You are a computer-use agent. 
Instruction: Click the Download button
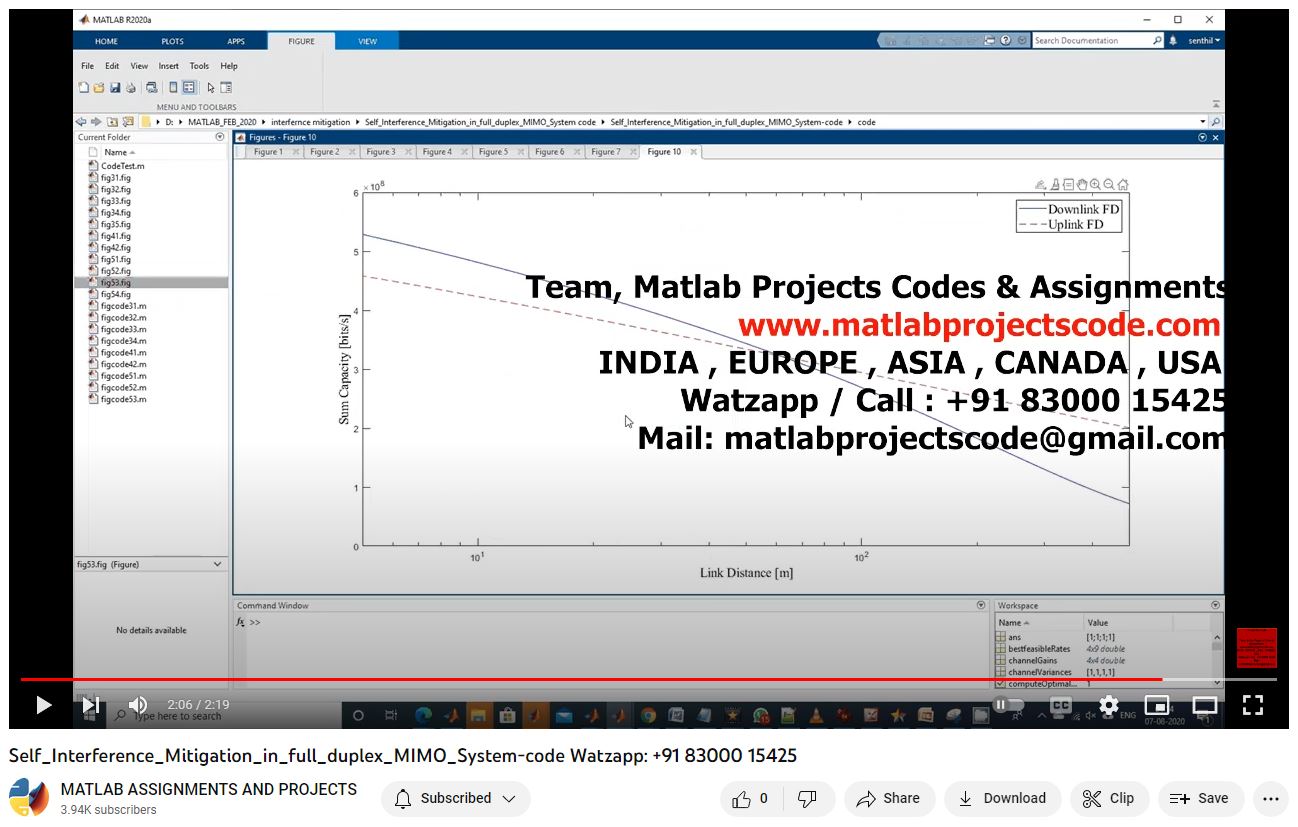(x=1002, y=798)
